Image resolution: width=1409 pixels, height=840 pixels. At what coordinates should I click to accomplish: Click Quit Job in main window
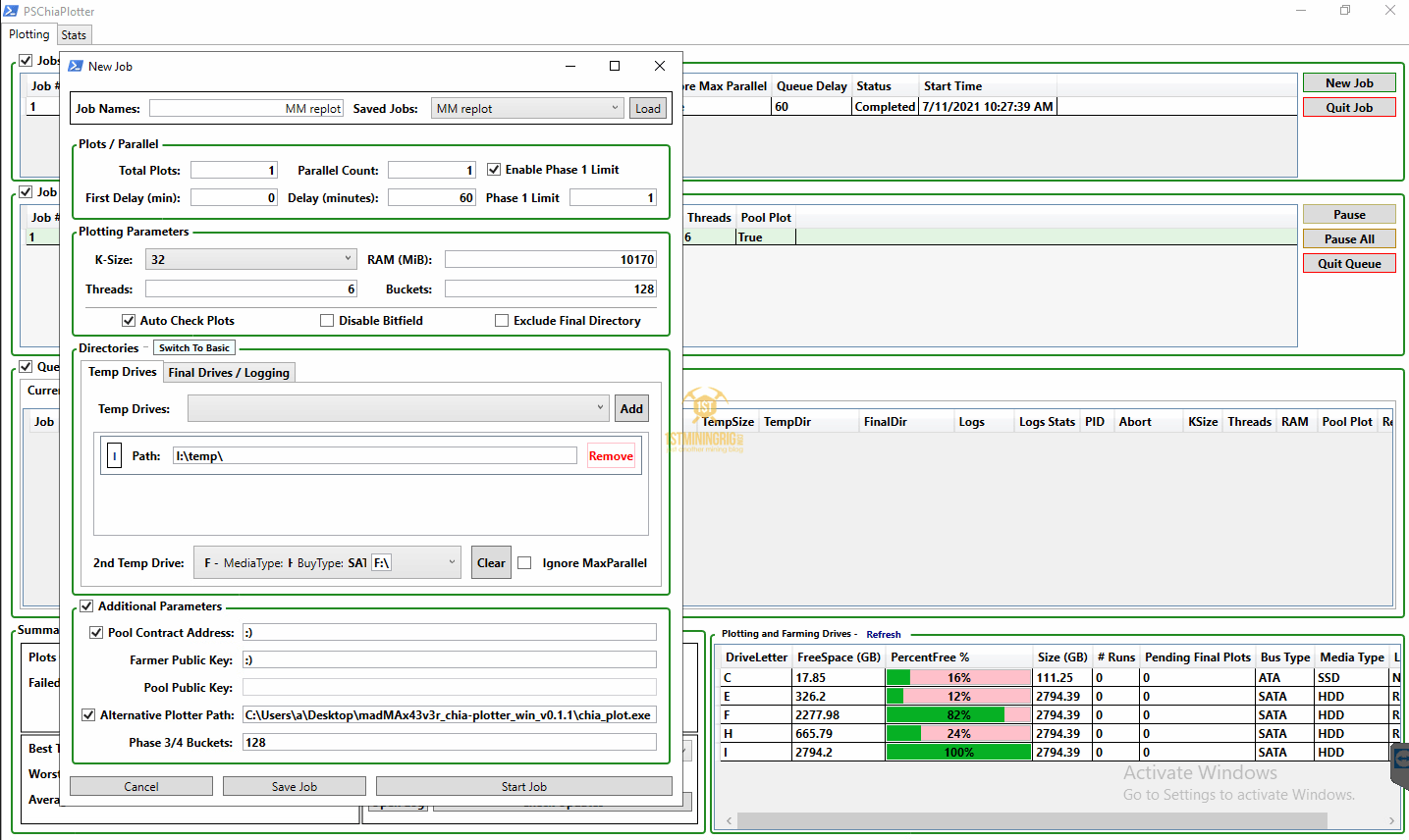pos(1349,108)
